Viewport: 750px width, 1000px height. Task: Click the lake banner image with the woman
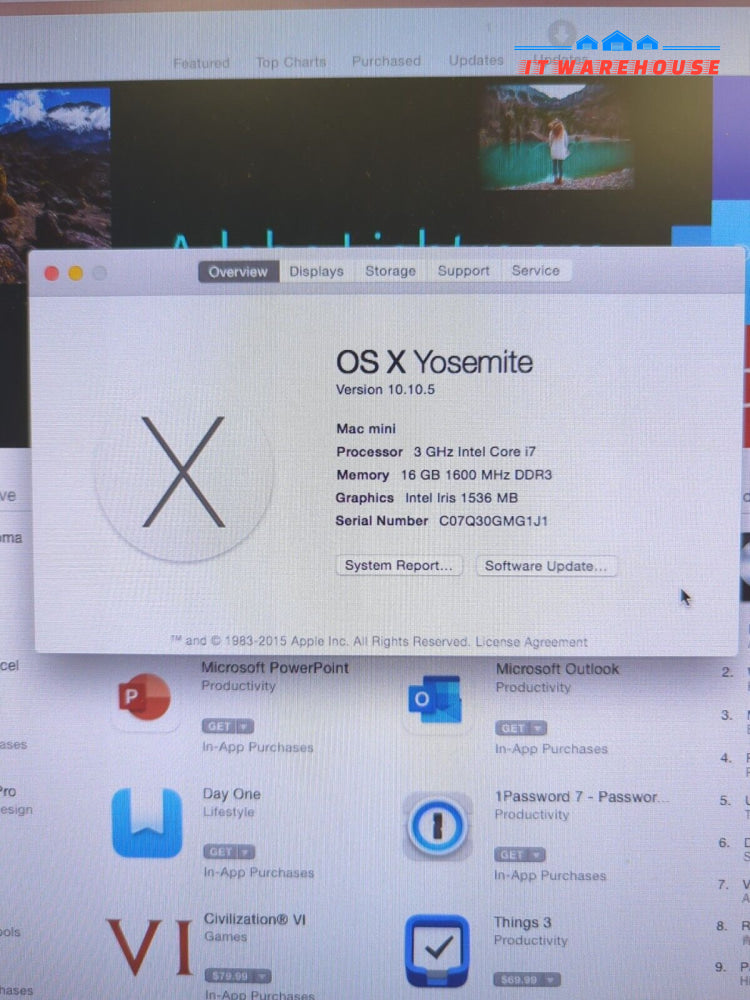point(556,137)
